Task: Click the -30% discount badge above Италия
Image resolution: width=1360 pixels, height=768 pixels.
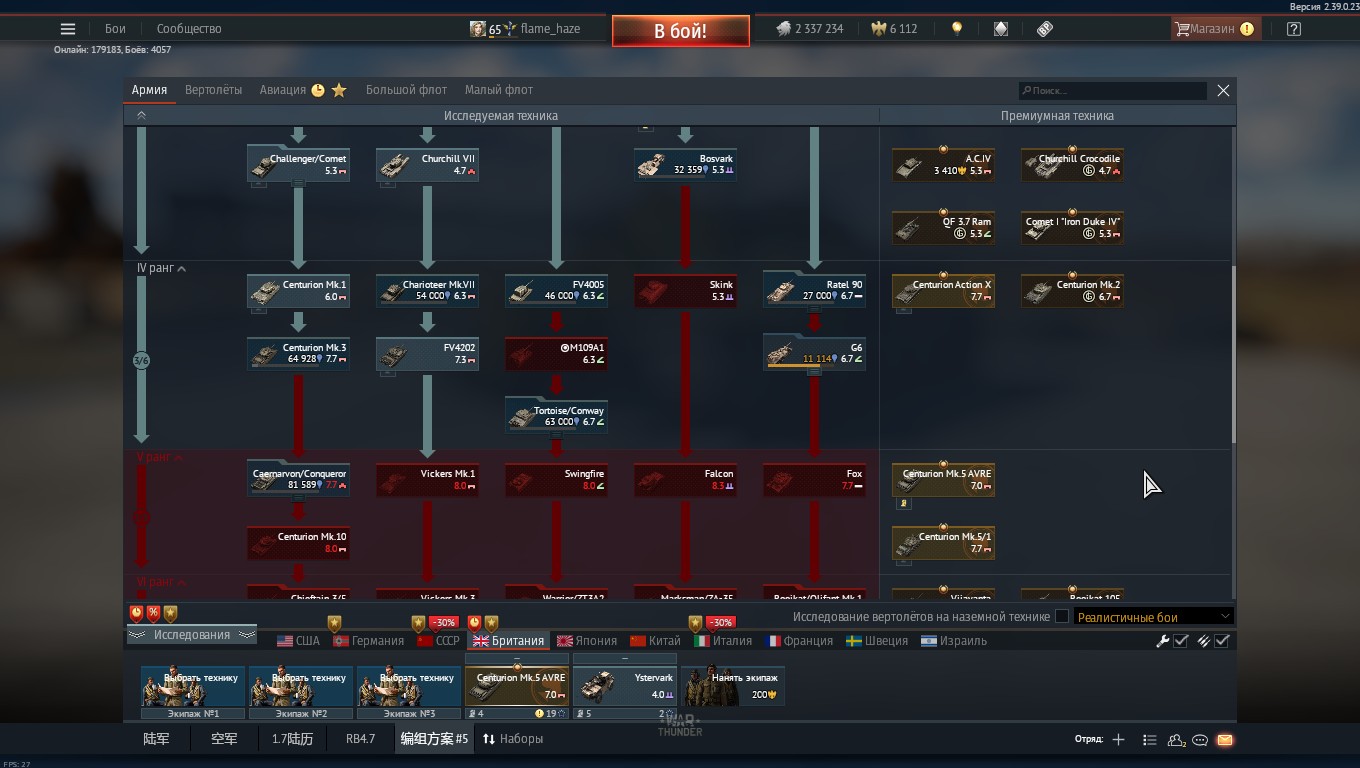Action: [720, 622]
